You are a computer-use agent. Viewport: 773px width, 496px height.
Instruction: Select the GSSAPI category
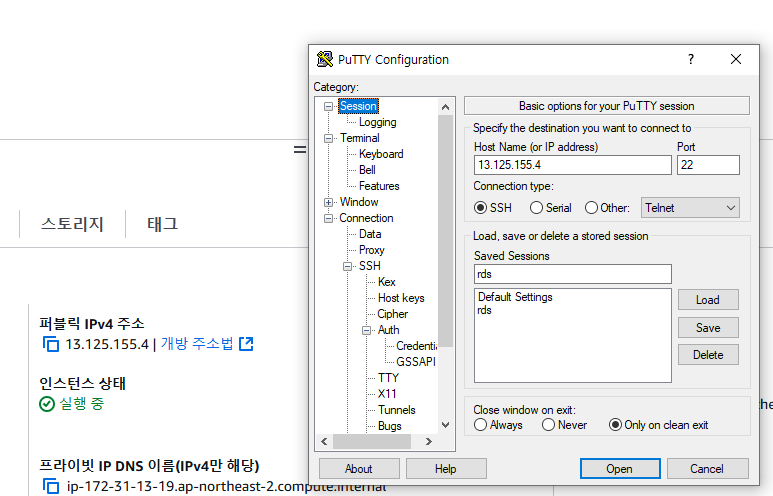tap(416, 361)
